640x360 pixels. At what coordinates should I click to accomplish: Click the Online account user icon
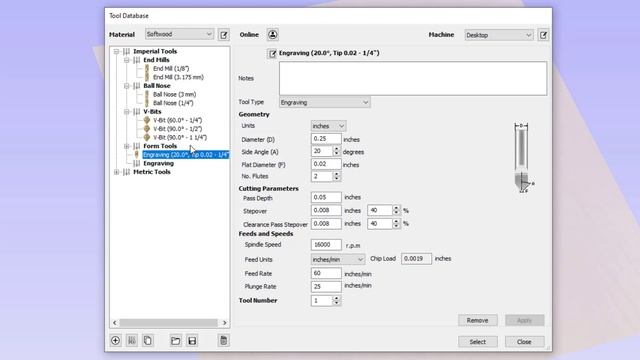pyautogui.click(x=273, y=35)
